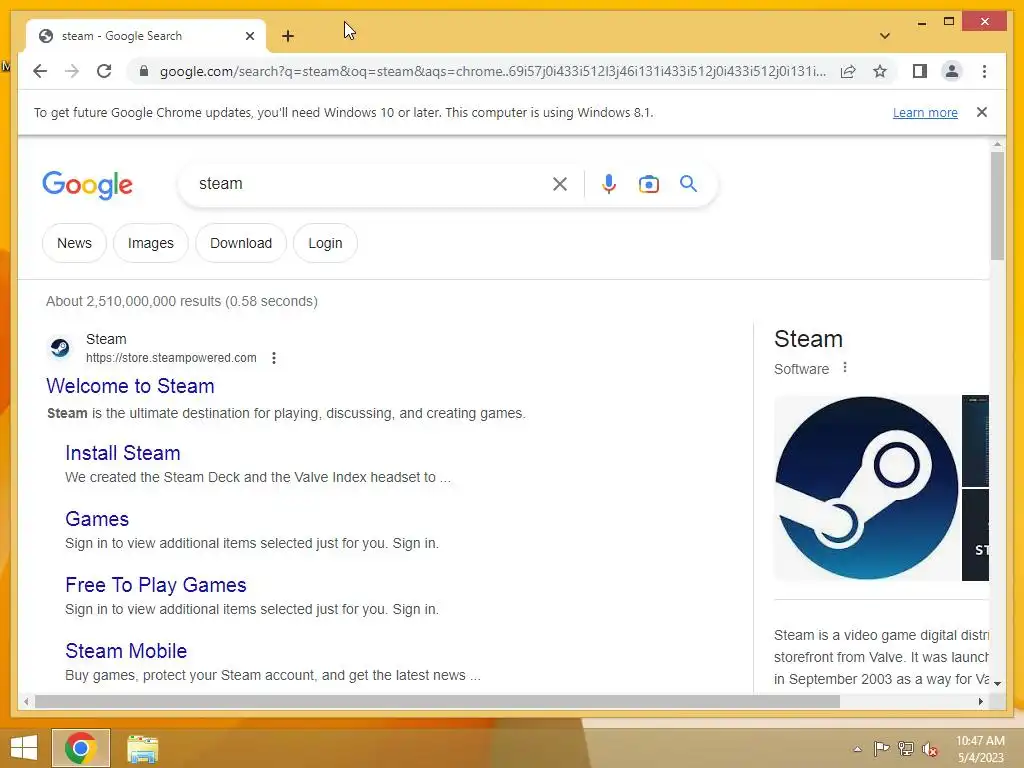Open the Games sitelink
This screenshot has height=768, width=1024.
(x=97, y=519)
